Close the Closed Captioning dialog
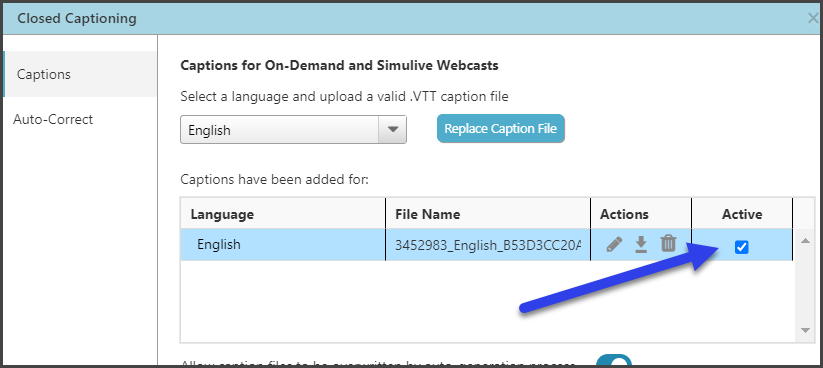 [x=814, y=18]
